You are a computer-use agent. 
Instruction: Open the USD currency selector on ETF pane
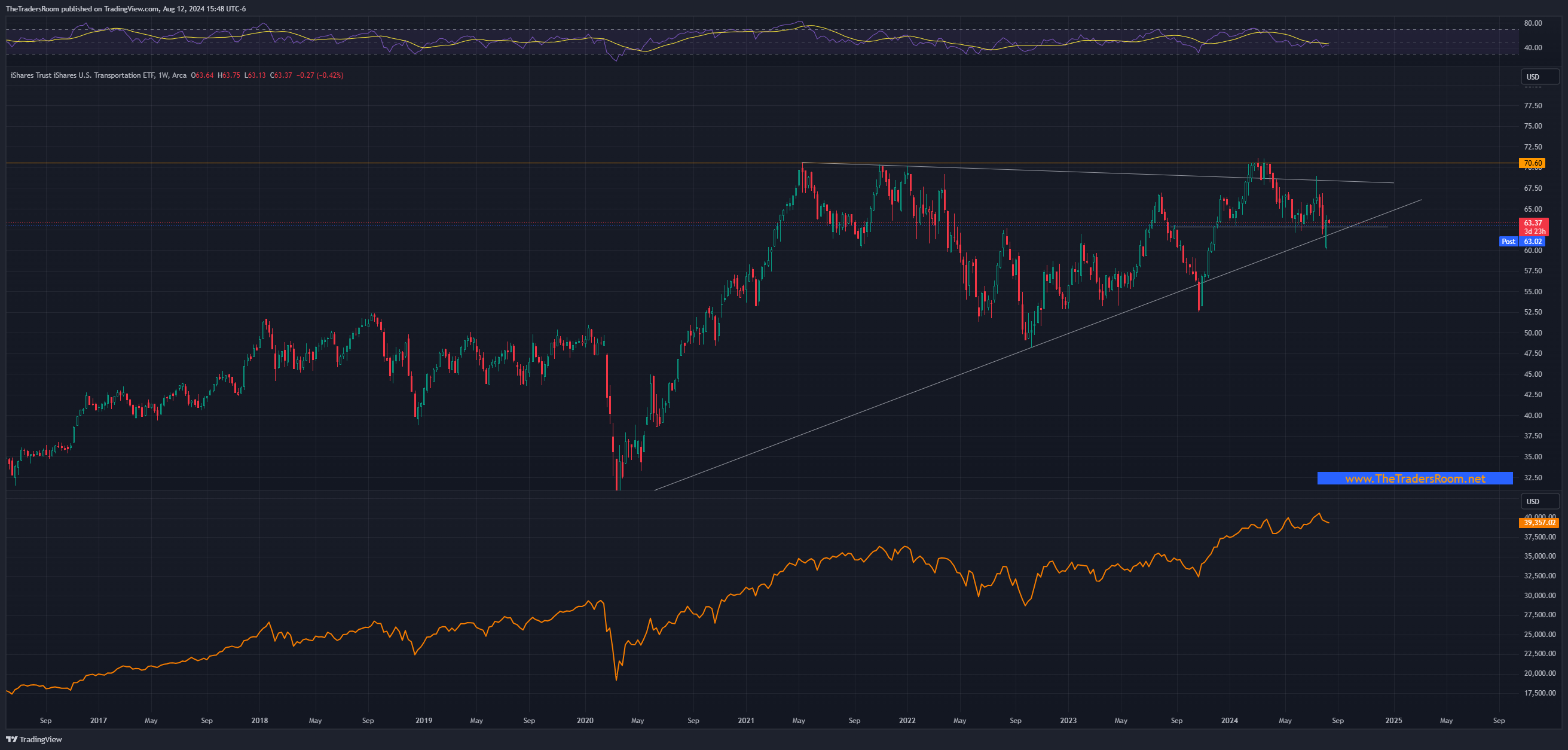coord(1539,77)
